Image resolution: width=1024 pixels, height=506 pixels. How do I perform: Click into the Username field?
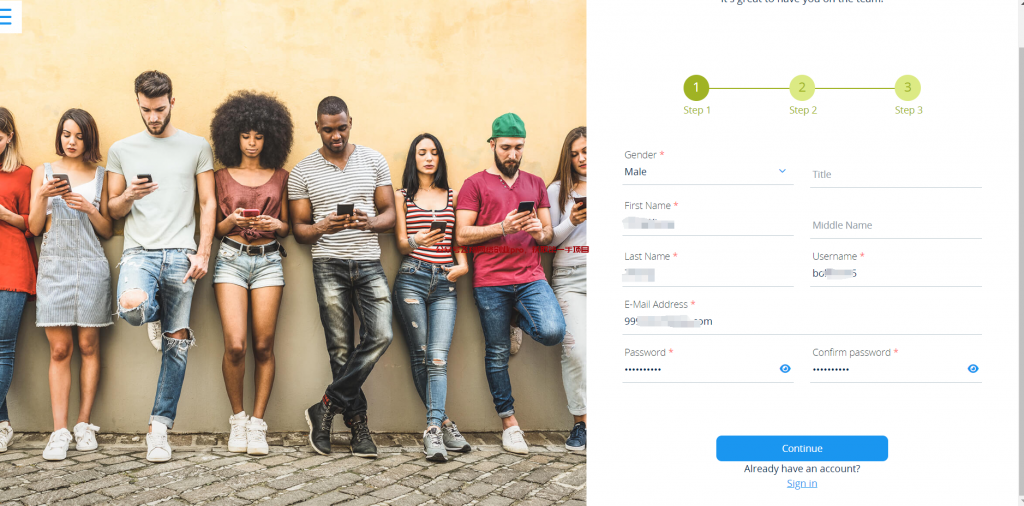coord(896,274)
